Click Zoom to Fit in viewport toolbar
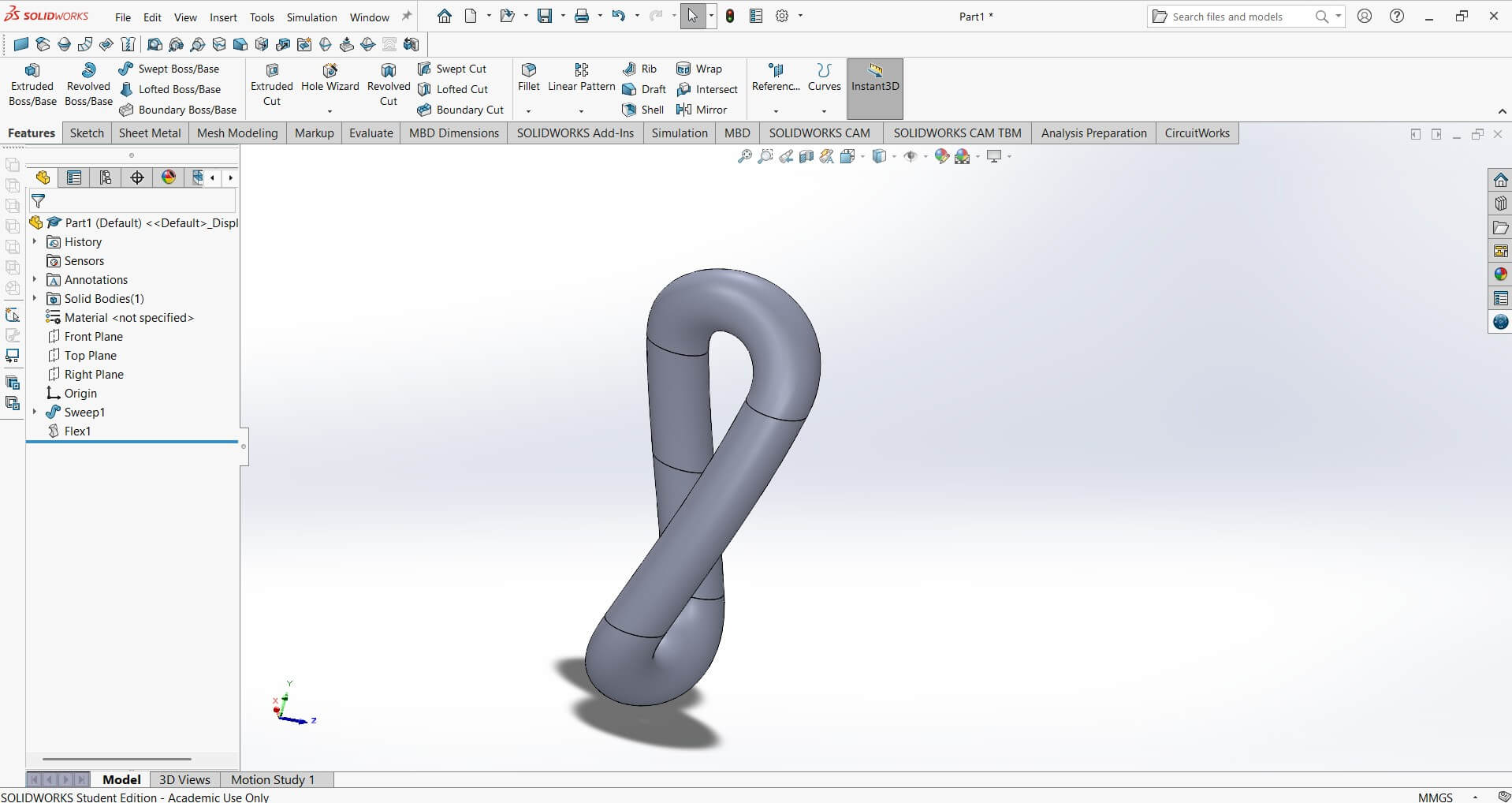Screen dimensions: 1512x803 744,156
